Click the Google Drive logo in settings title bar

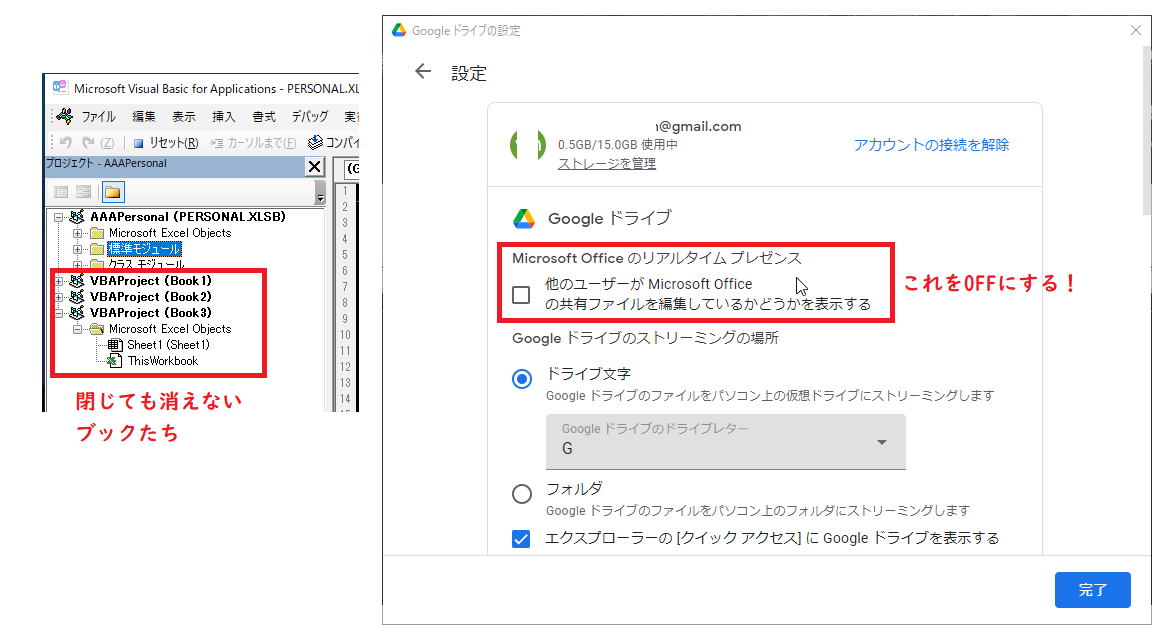coord(399,30)
